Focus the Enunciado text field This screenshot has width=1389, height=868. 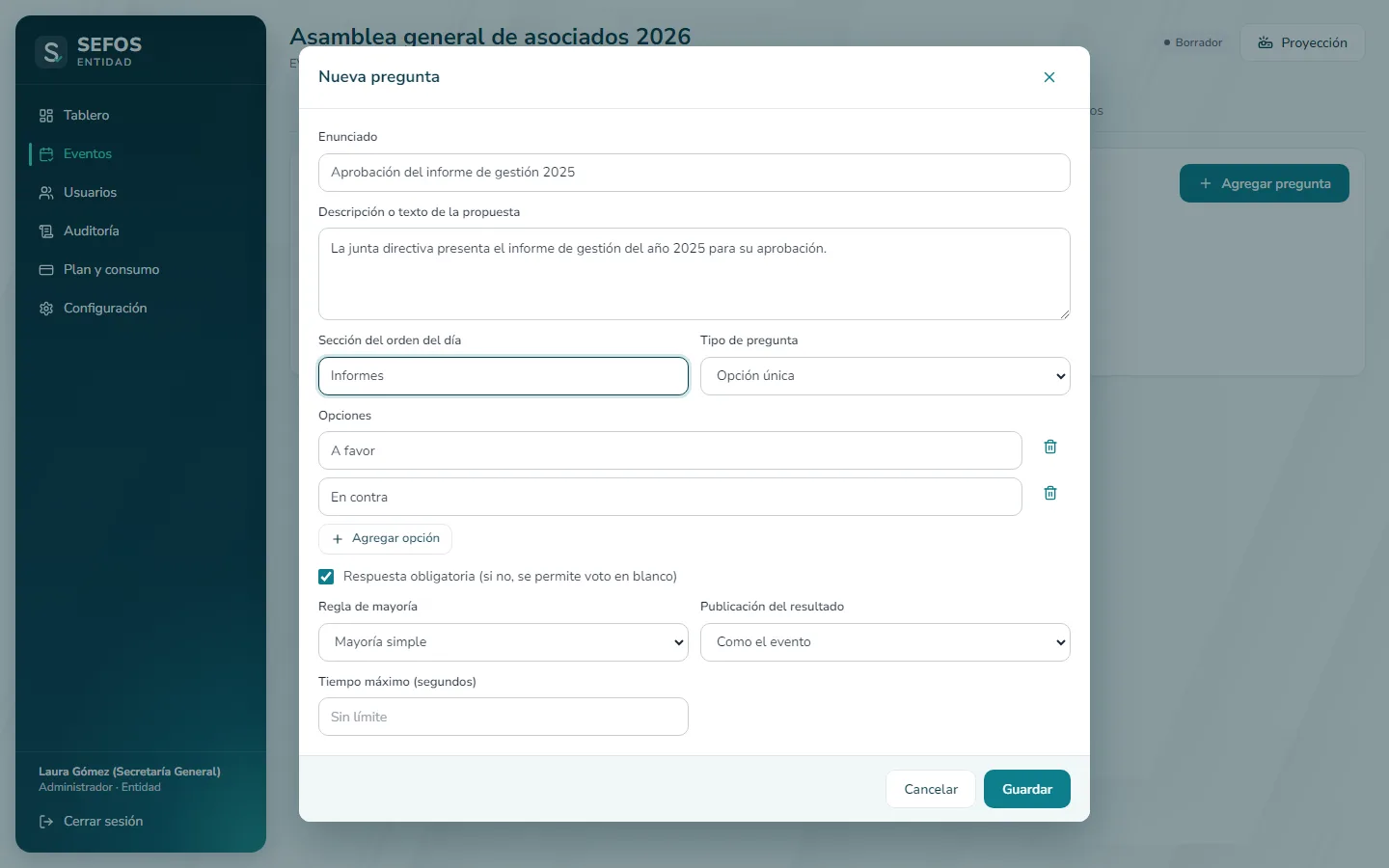click(x=694, y=173)
